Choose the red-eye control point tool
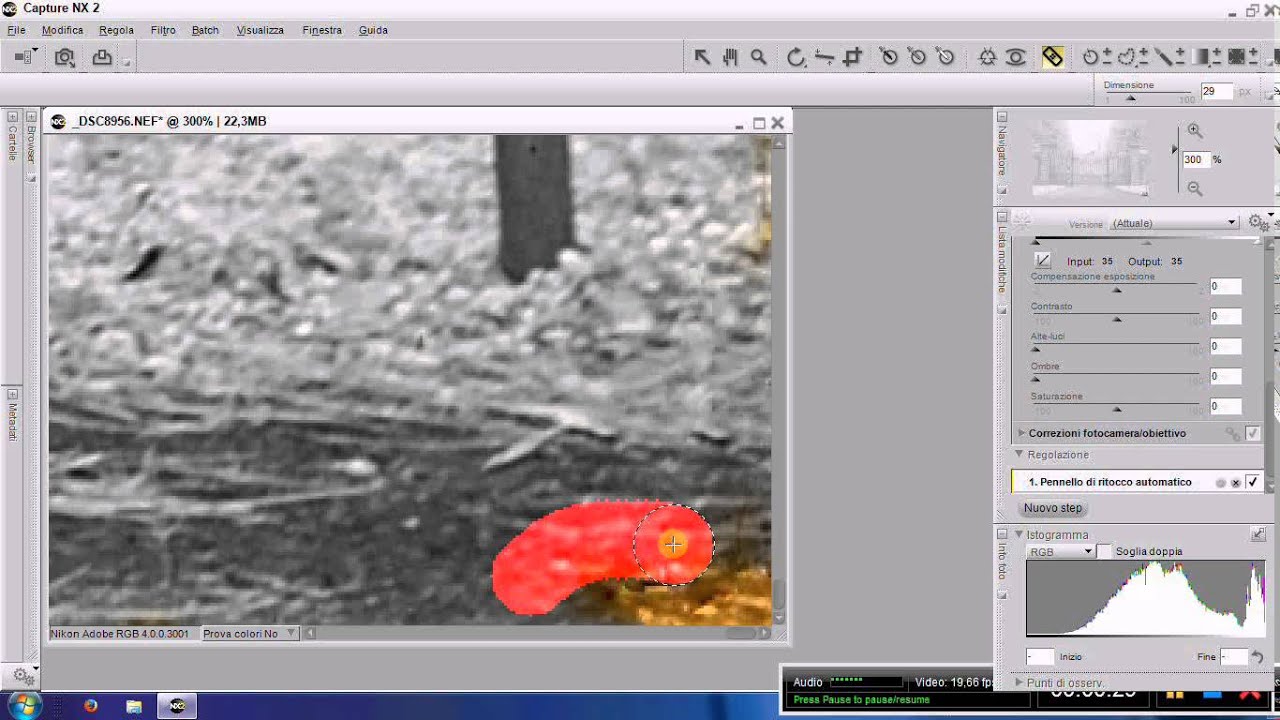Screen dimensions: 1280x720 point(1016,57)
